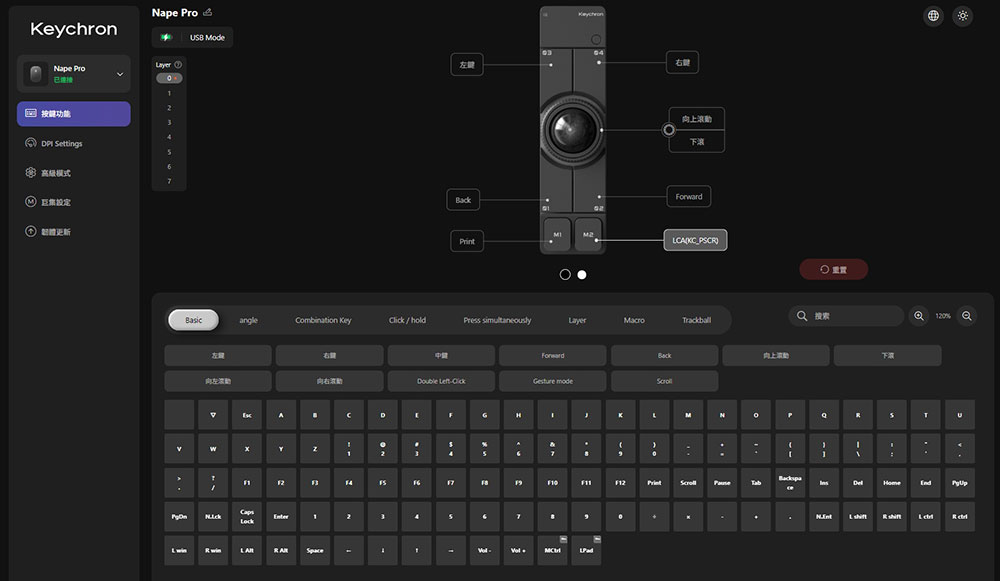Switch to the Combination Key tab

click(x=323, y=320)
